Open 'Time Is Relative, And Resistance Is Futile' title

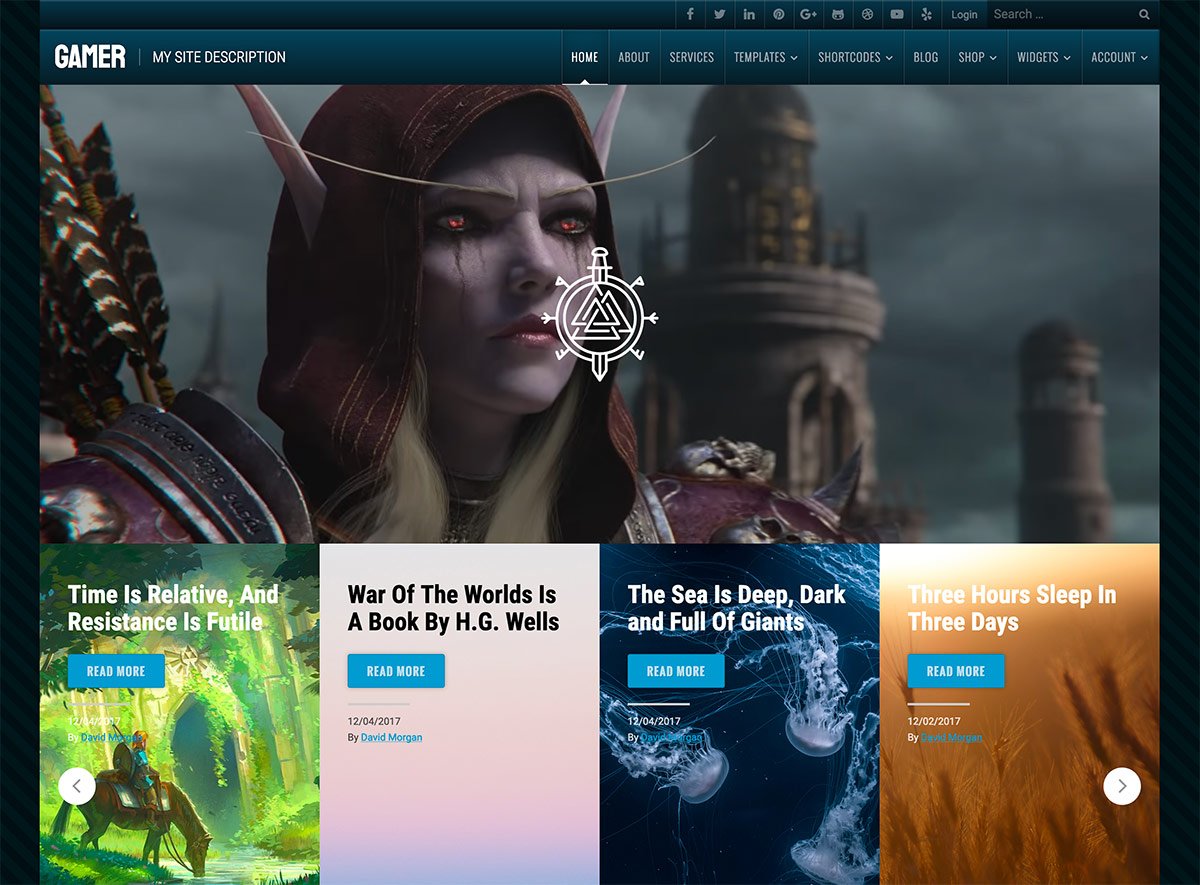click(x=173, y=608)
